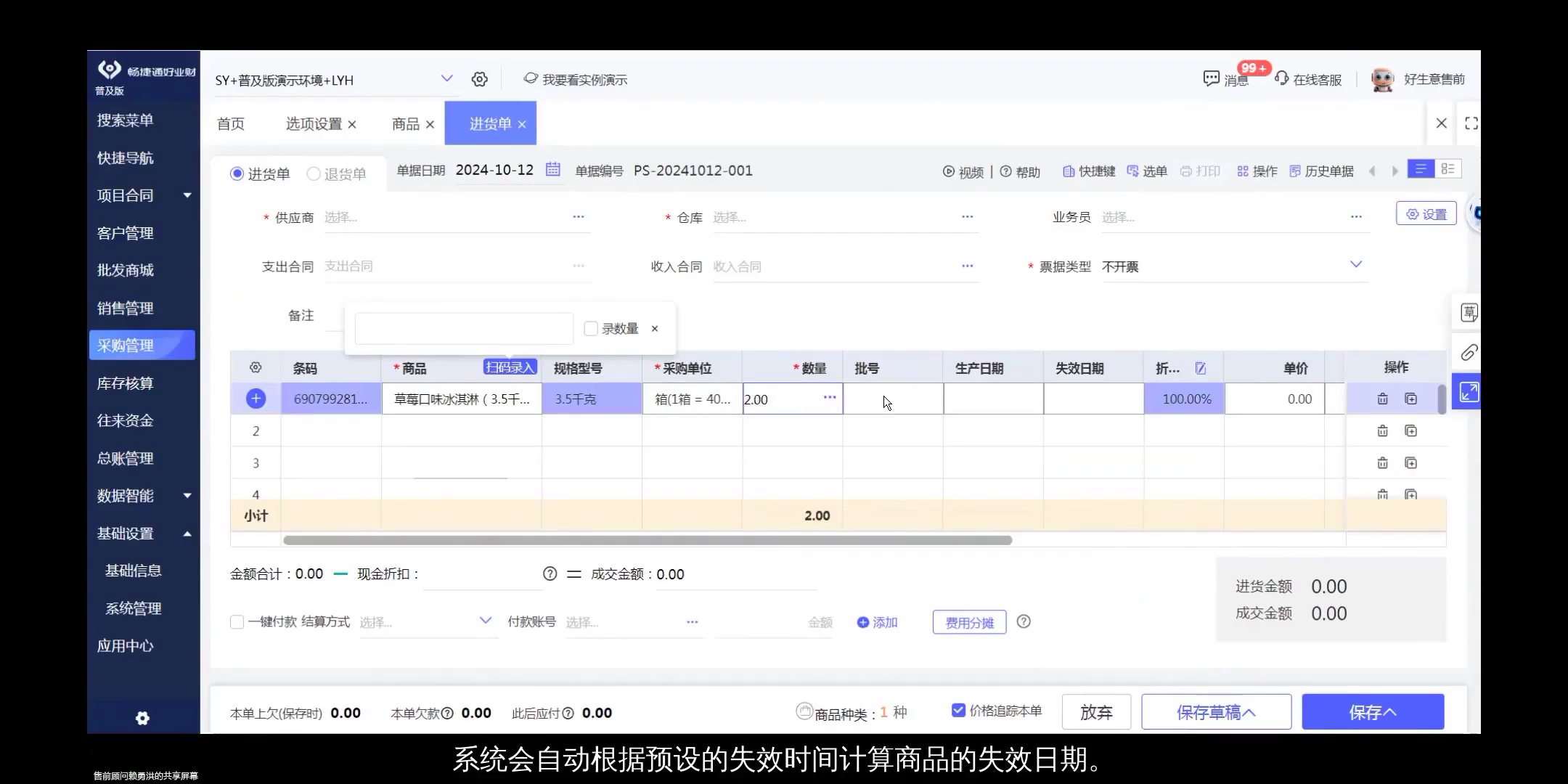Screen dimensions: 1568x784
Task: Open the calendar icon beside 单据日期
Action: 552,170
